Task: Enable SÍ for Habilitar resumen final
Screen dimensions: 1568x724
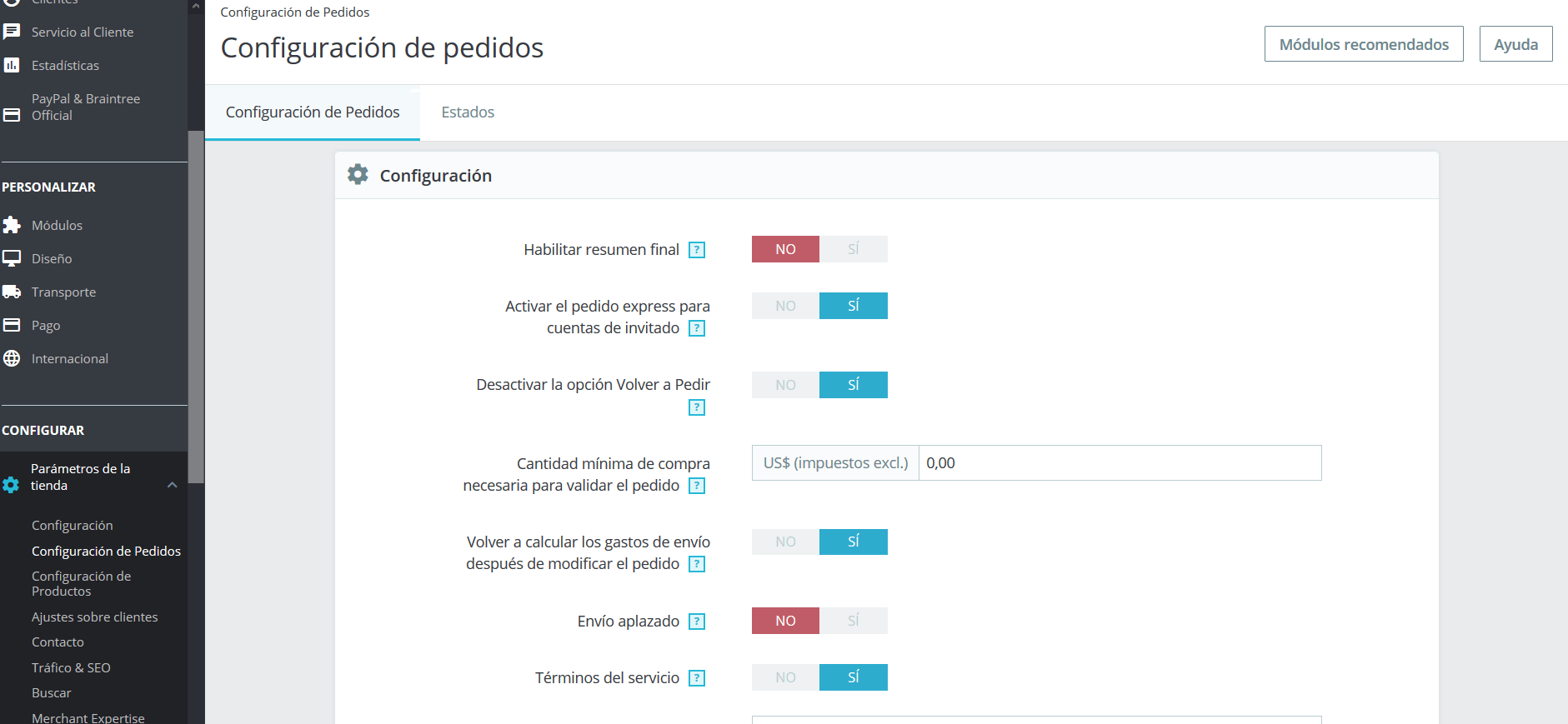Action: point(854,249)
